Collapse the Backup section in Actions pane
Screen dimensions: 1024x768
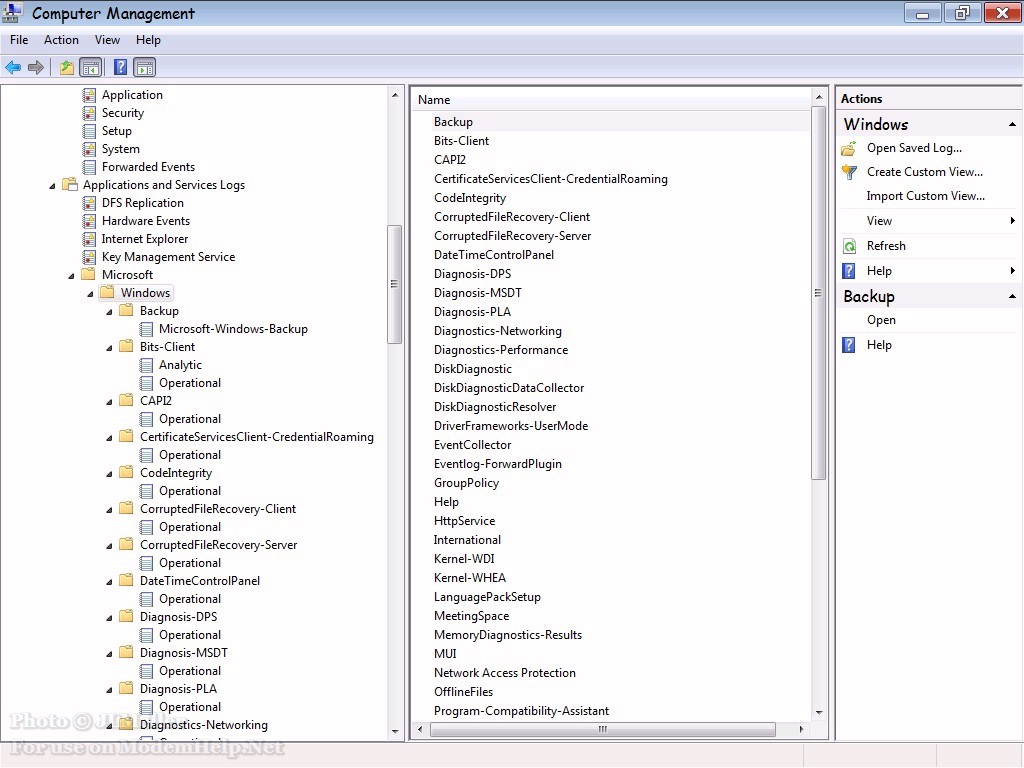[x=1012, y=296]
